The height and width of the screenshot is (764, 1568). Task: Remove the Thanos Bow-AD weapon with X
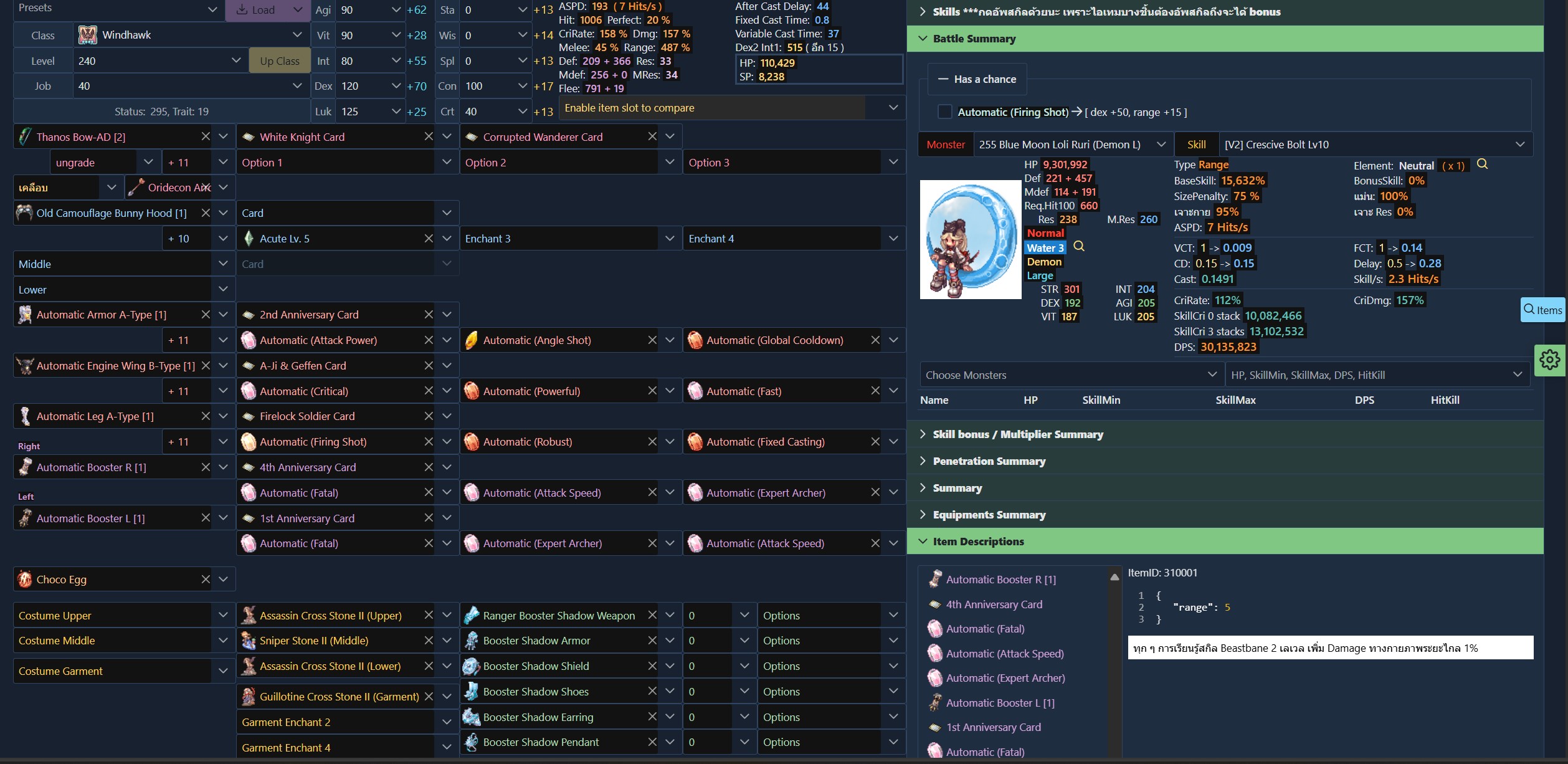coord(206,136)
